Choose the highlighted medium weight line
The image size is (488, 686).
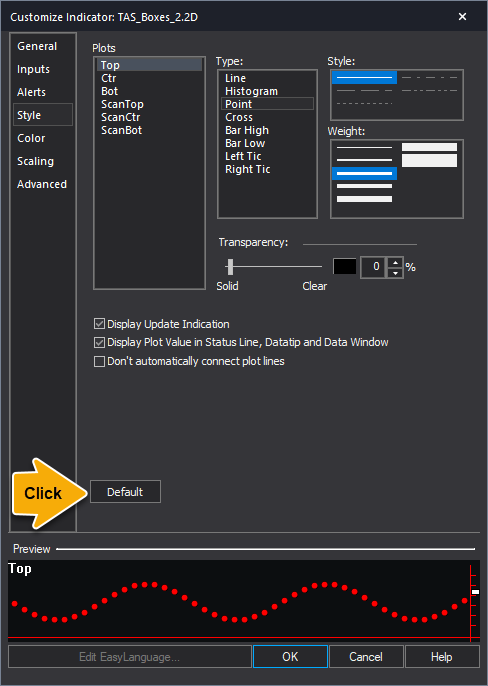pyautogui.click(x=364, y=173)
